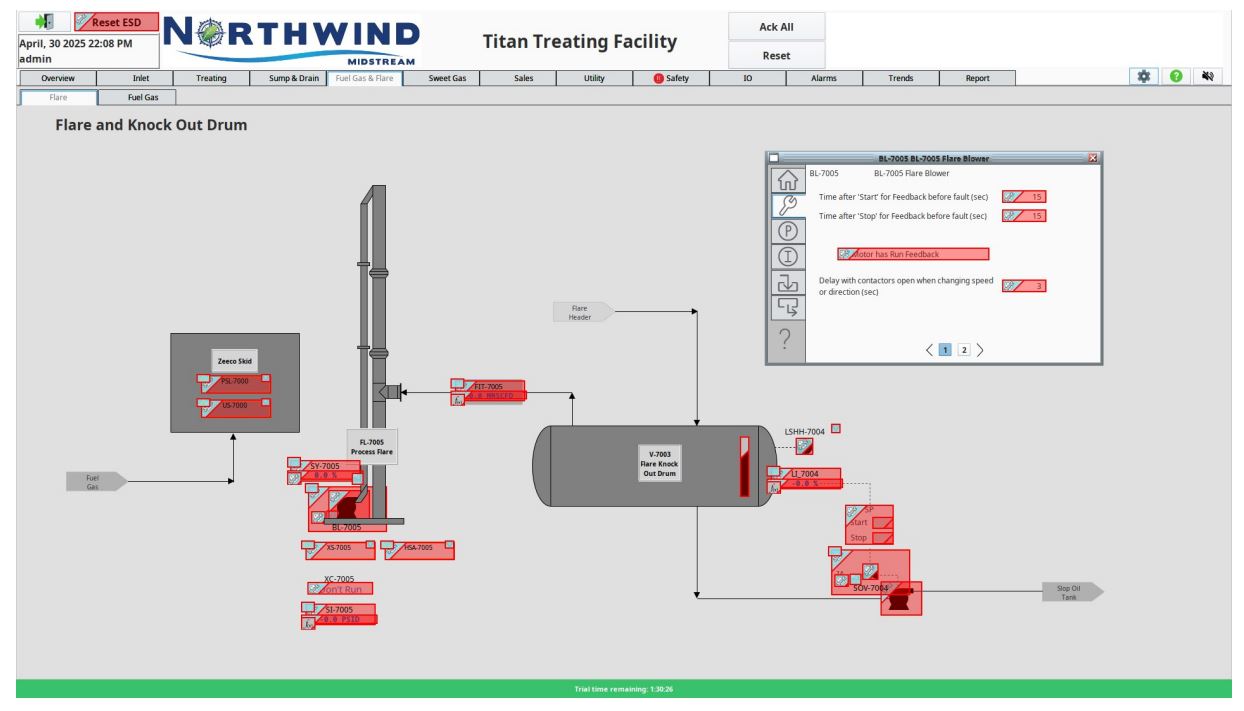Toggle the Start setpoint indicator box
Screen dimensions: 1244x711
coord(882,523)
